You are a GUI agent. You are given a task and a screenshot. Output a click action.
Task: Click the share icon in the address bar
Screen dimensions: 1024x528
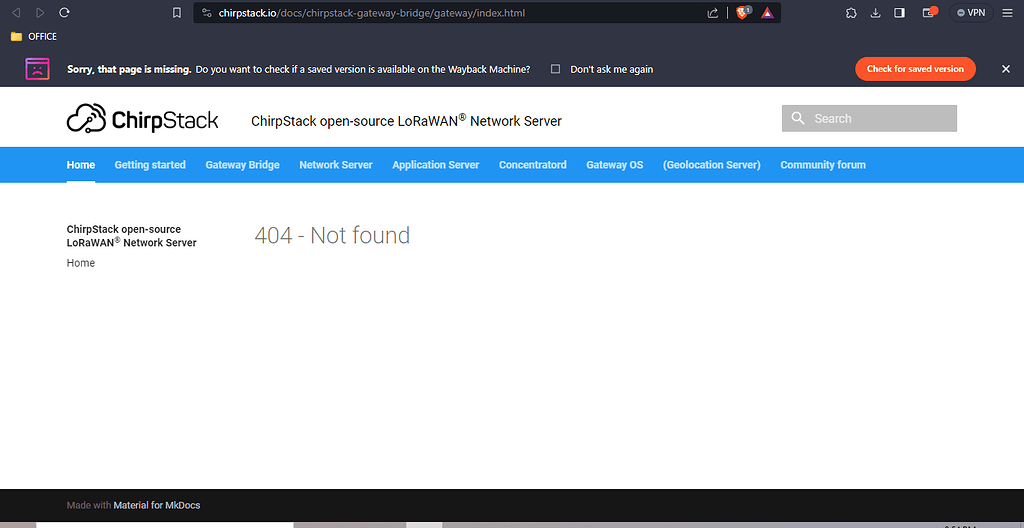pyautogui.click(x=713, y=13)
